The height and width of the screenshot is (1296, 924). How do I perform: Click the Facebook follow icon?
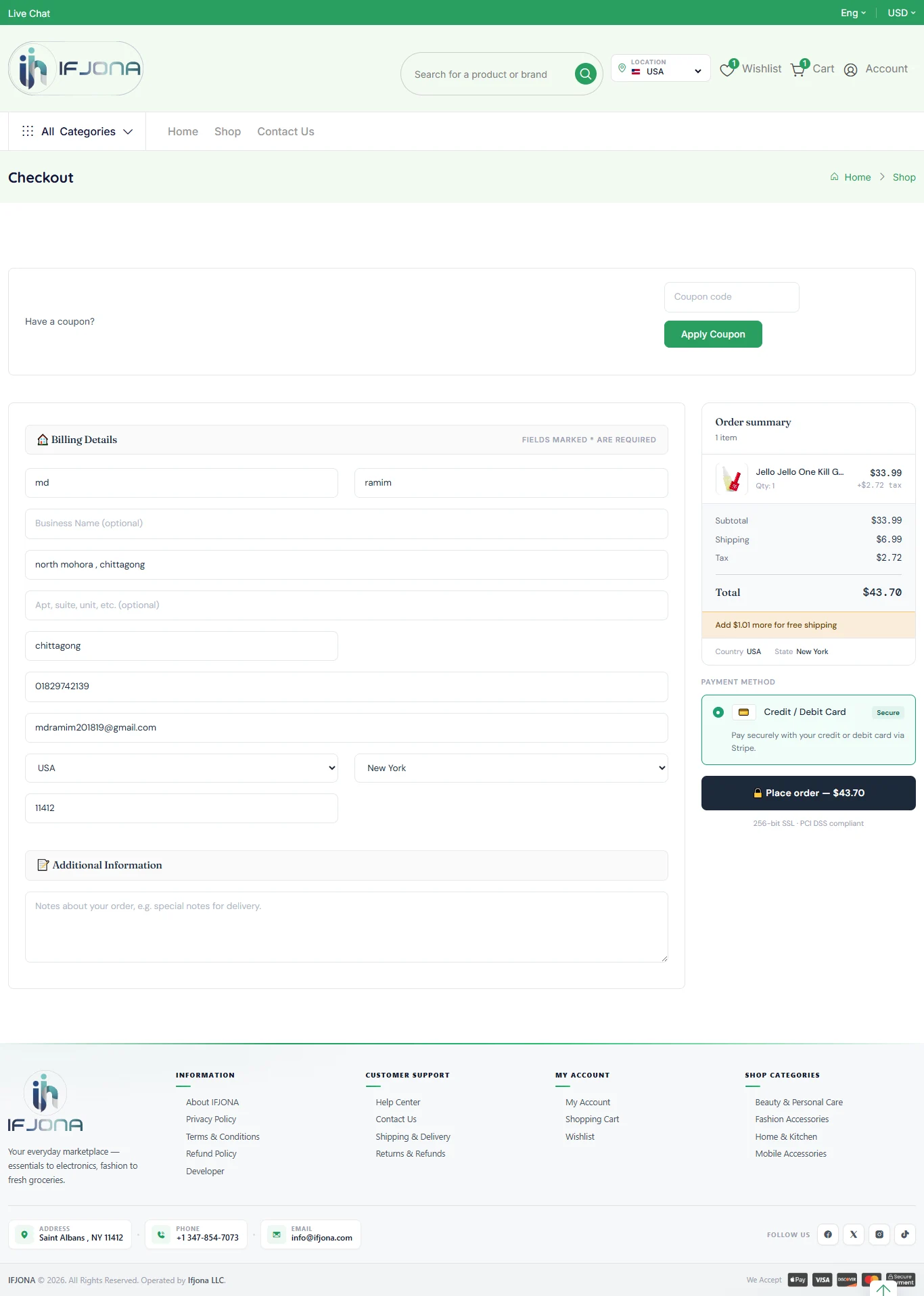(828, 1234)
